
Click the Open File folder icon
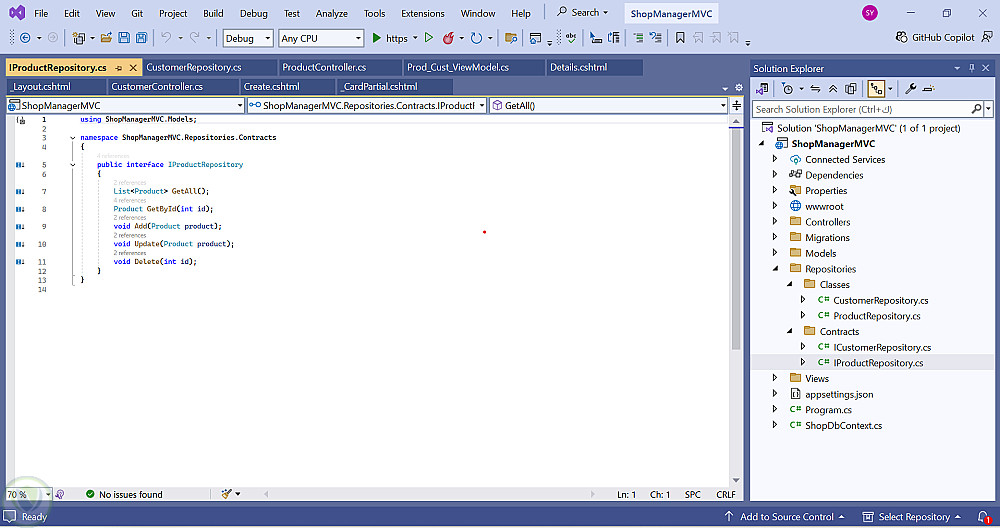(107, 38)
